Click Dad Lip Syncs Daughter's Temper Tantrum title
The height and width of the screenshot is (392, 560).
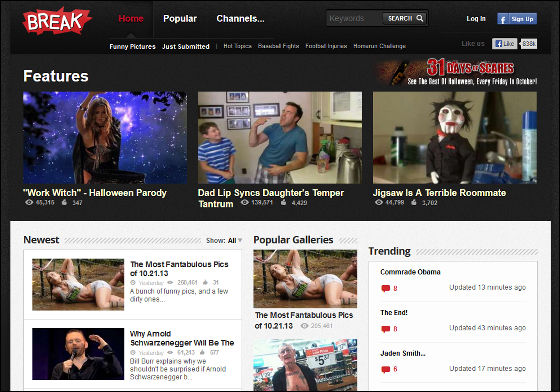click(271, 198)
